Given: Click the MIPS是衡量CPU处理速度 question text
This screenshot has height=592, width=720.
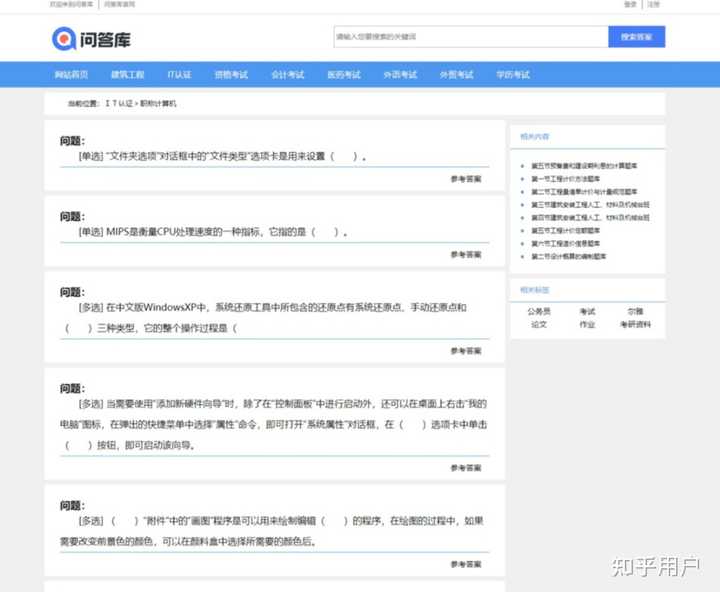Looking at the screenshot, I should click(x=213, y=232).
